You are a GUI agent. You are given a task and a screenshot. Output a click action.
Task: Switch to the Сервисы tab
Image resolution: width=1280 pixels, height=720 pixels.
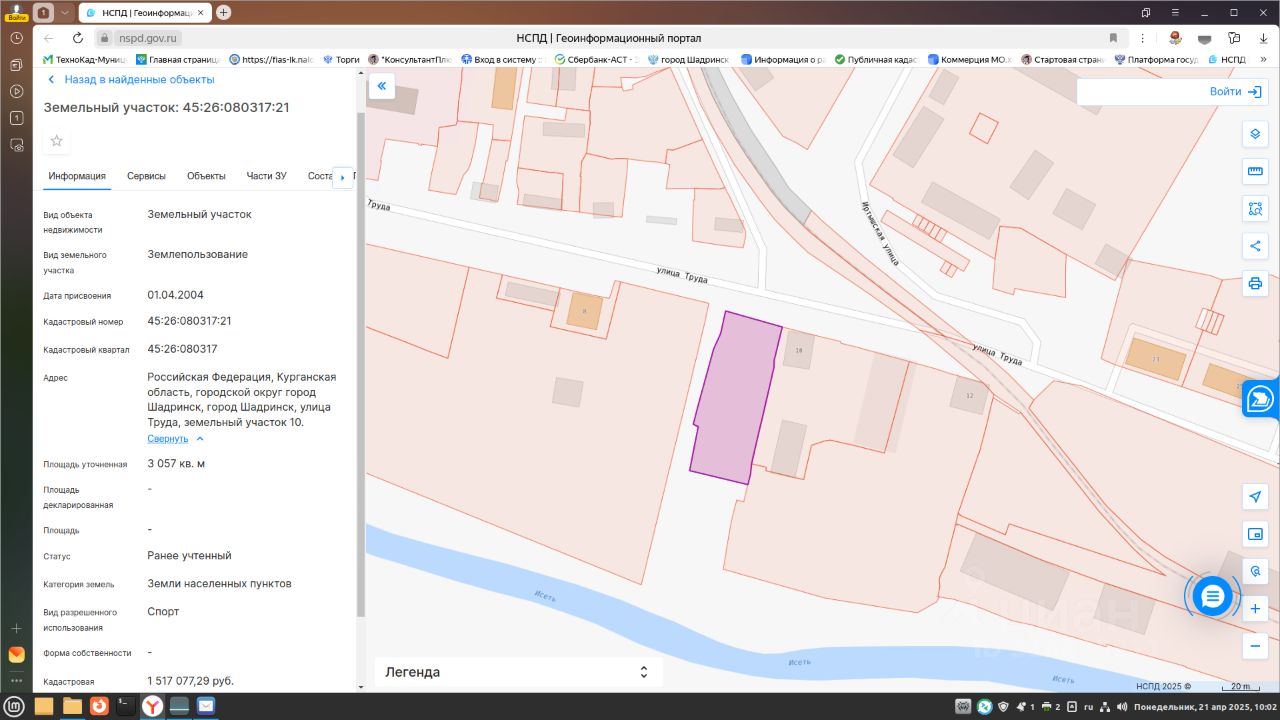coord(146,176)
